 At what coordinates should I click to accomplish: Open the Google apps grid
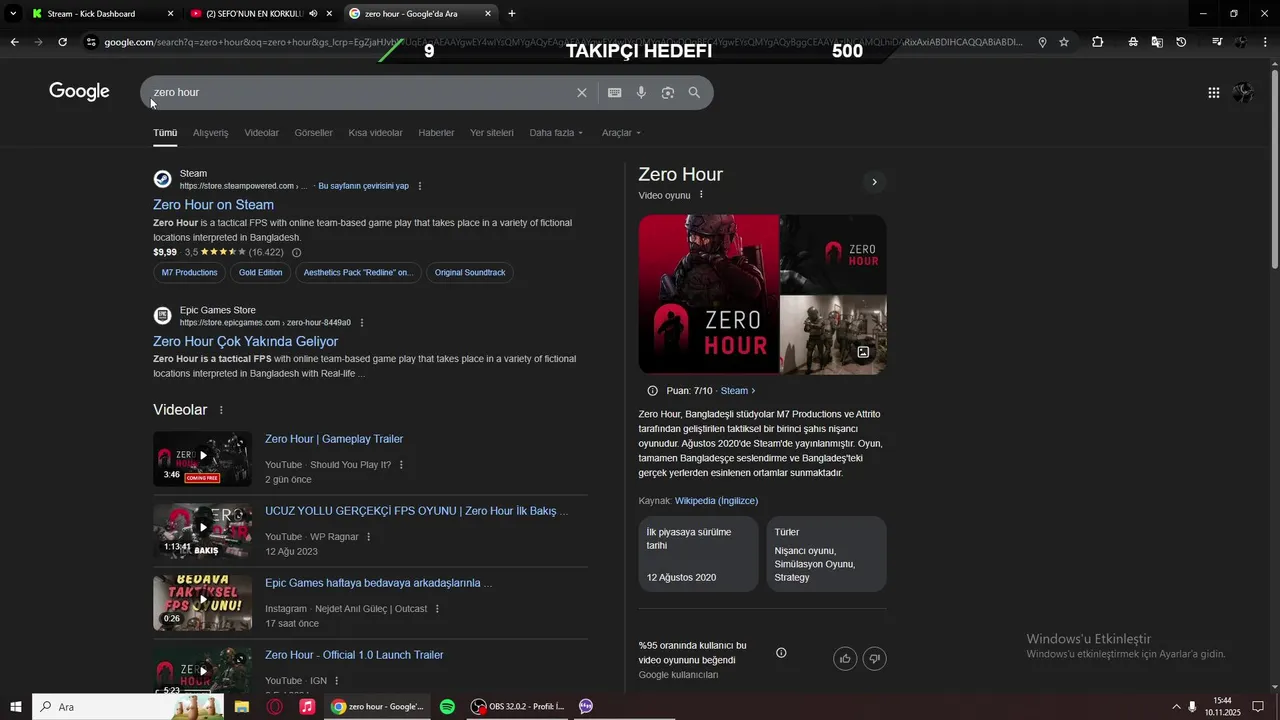click(x=1213, y=93)
